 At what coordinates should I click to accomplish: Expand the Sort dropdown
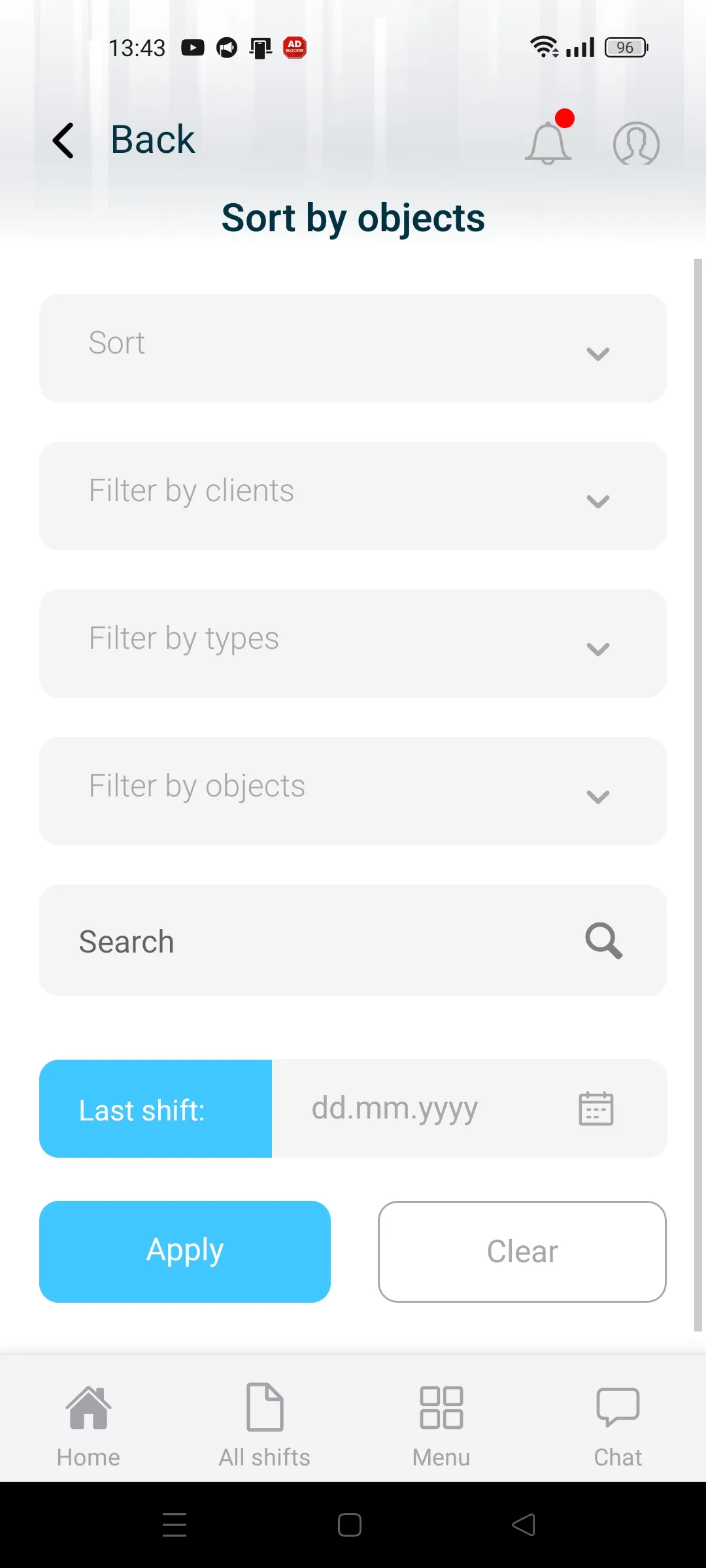coord(353,348)
